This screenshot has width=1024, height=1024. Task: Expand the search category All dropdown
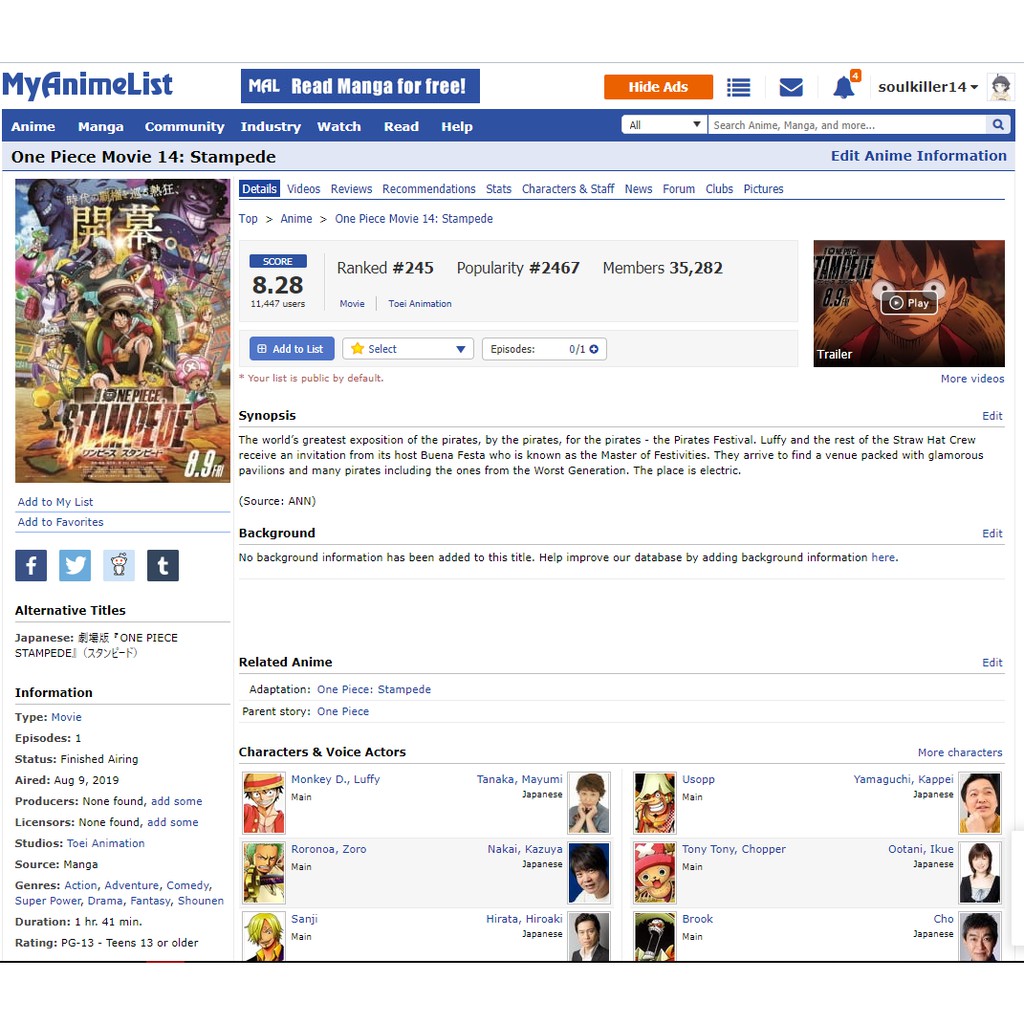click(664, 125)
